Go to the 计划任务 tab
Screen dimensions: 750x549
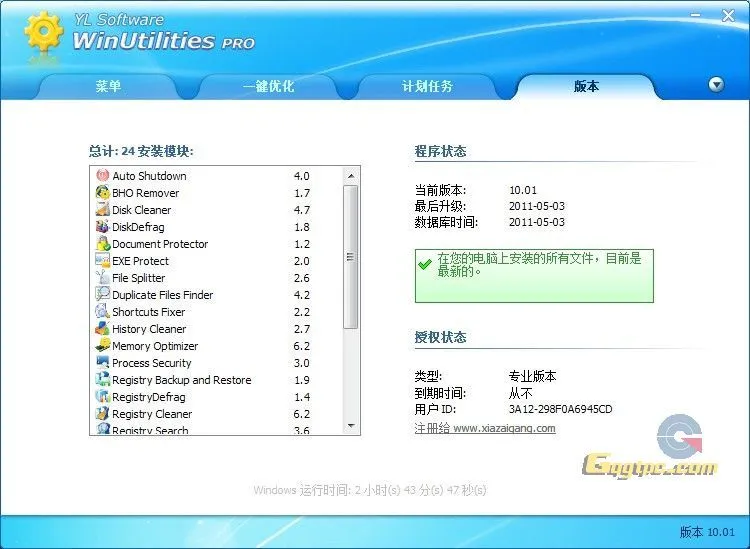tap(427, 87)
